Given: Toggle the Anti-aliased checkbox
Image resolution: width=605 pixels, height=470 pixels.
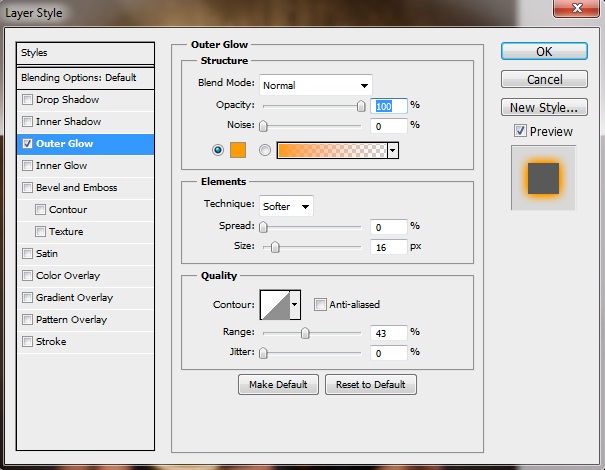Looking at the screenshot, I should [x=320, y=304].
